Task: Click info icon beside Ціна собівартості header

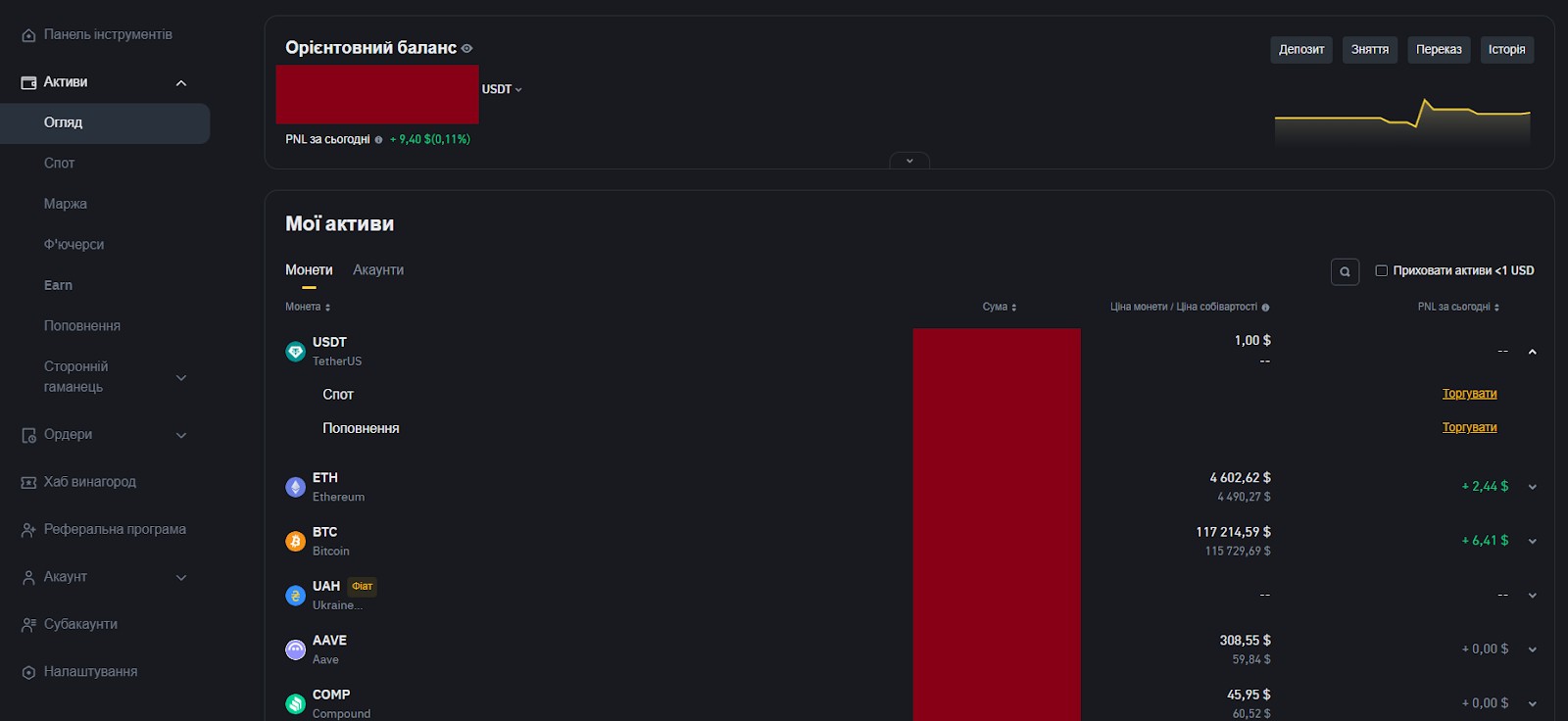Action: [1265, 308]
